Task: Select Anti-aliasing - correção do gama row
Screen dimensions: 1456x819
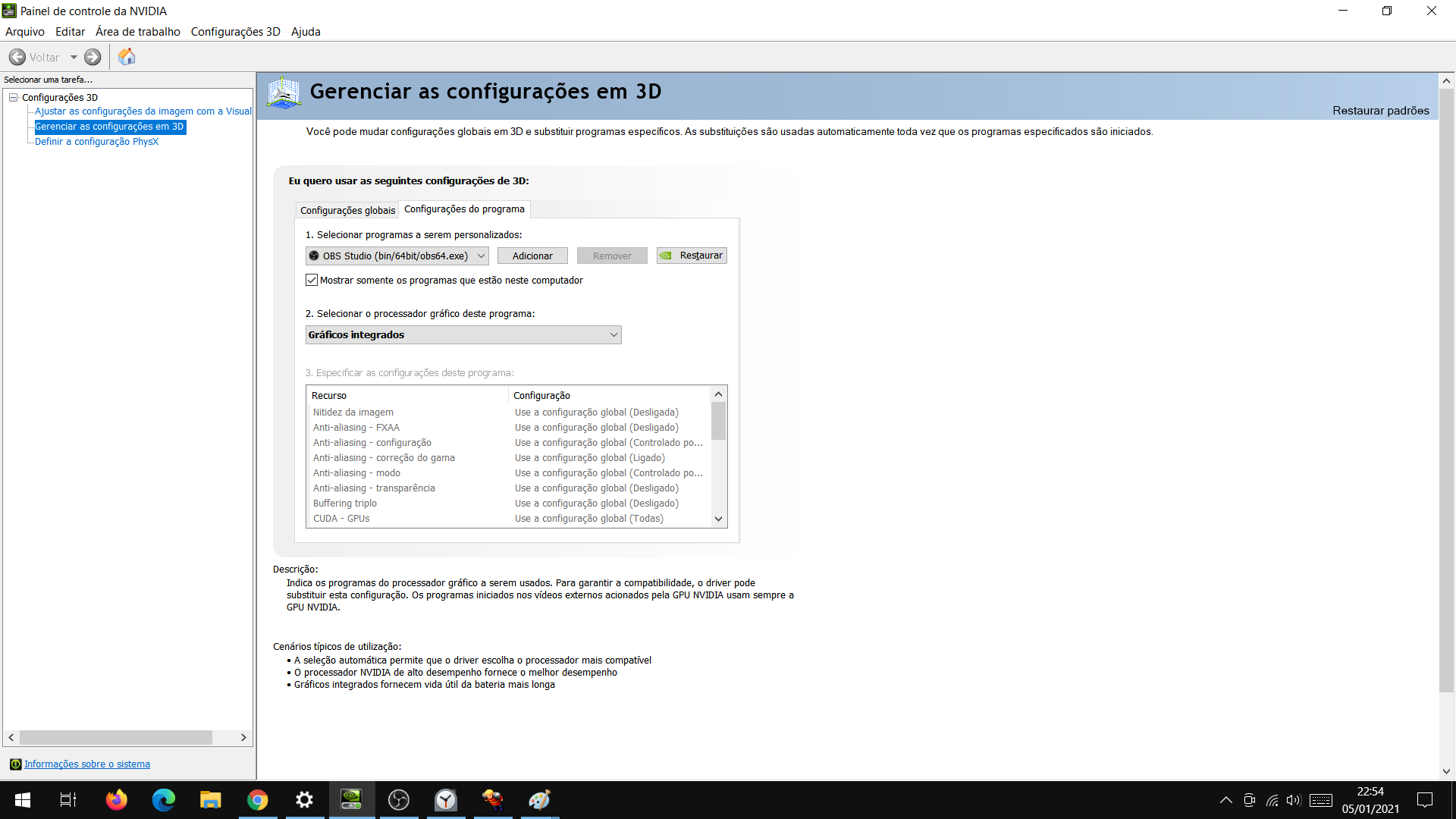Action: [x=508, y=457]
